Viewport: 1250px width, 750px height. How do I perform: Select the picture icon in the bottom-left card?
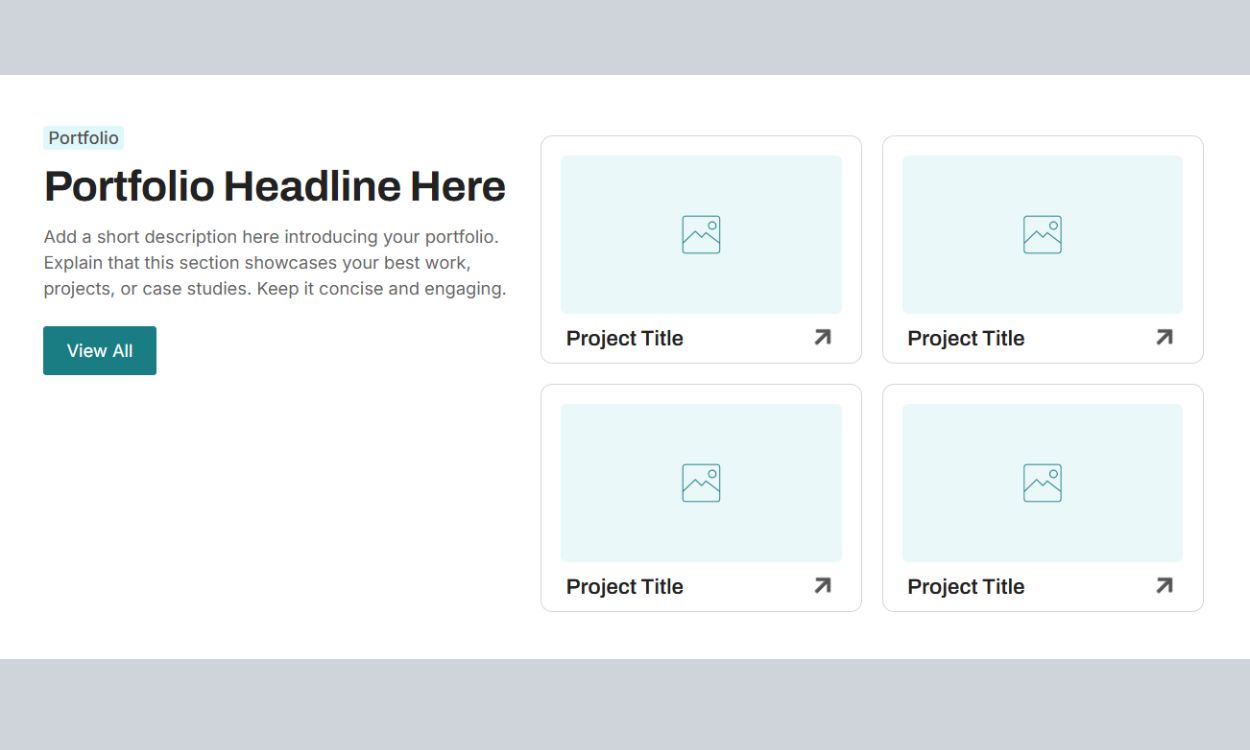[x=701, y=483]
